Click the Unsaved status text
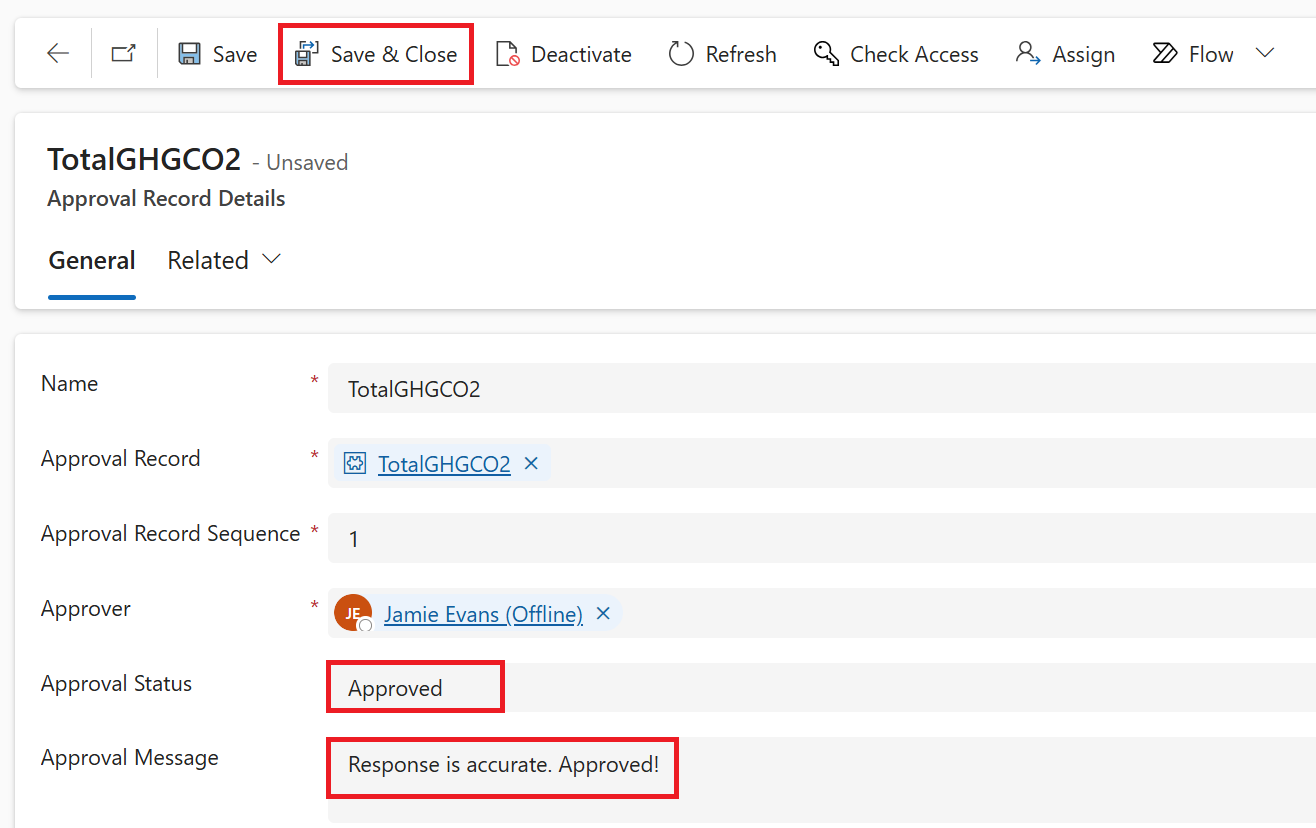Image resolution: width=1316 pixels, height=828 pixels. [x=307, y=163]
